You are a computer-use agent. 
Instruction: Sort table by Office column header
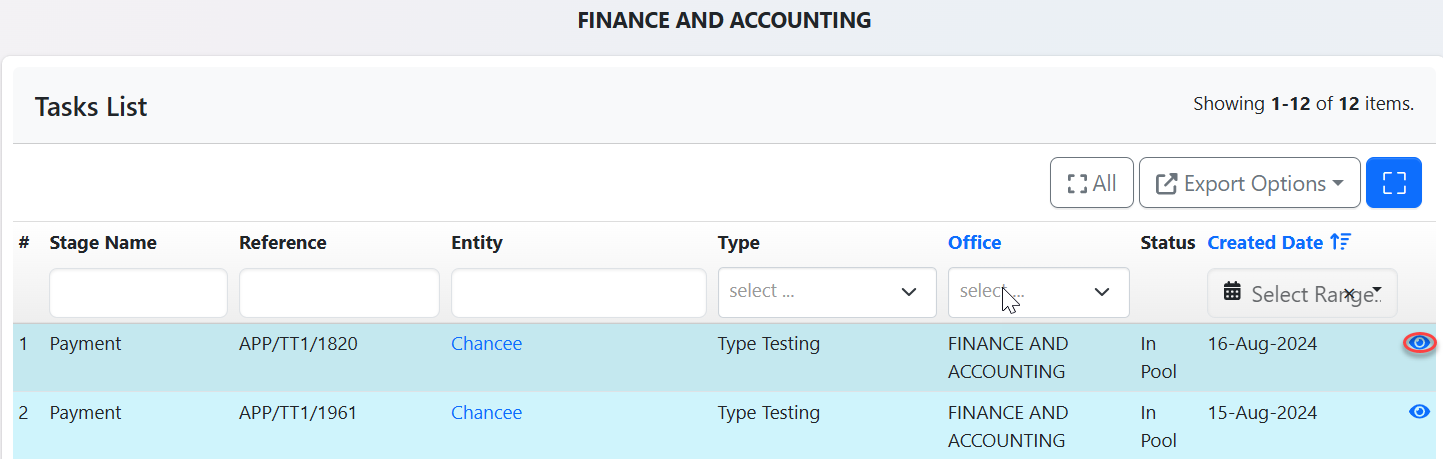pos(974,242)
